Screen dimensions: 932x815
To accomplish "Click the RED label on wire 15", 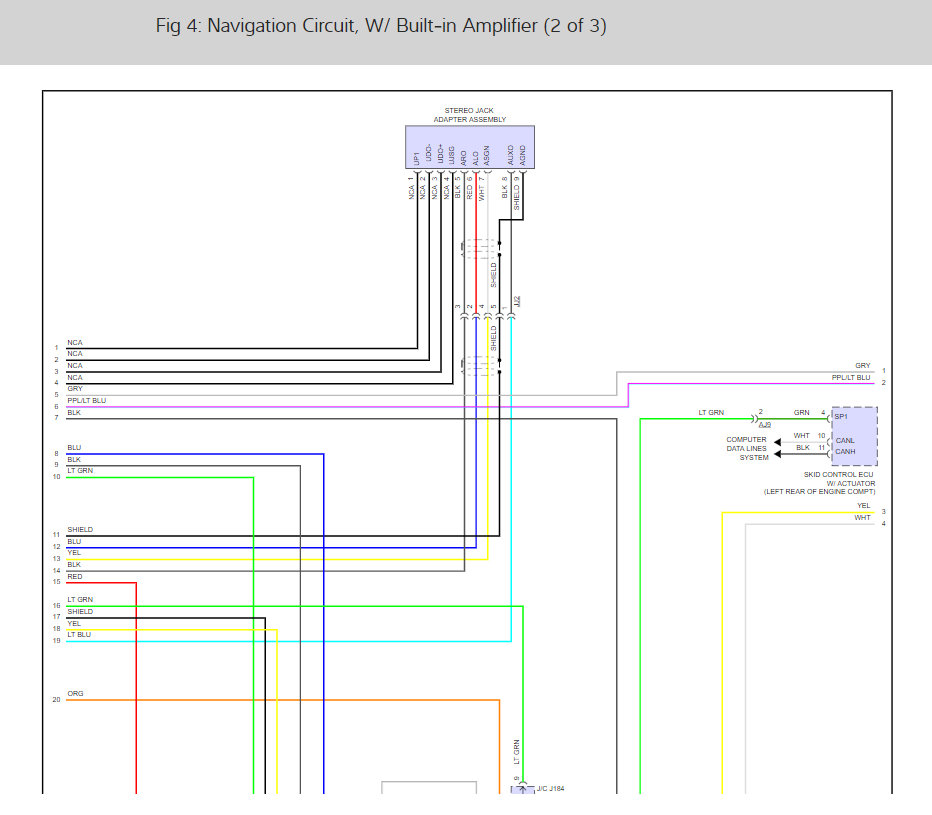I will point(75,577).
